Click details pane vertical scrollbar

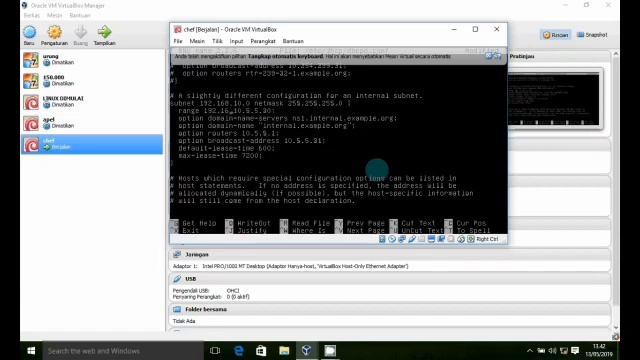coord(616,190)
